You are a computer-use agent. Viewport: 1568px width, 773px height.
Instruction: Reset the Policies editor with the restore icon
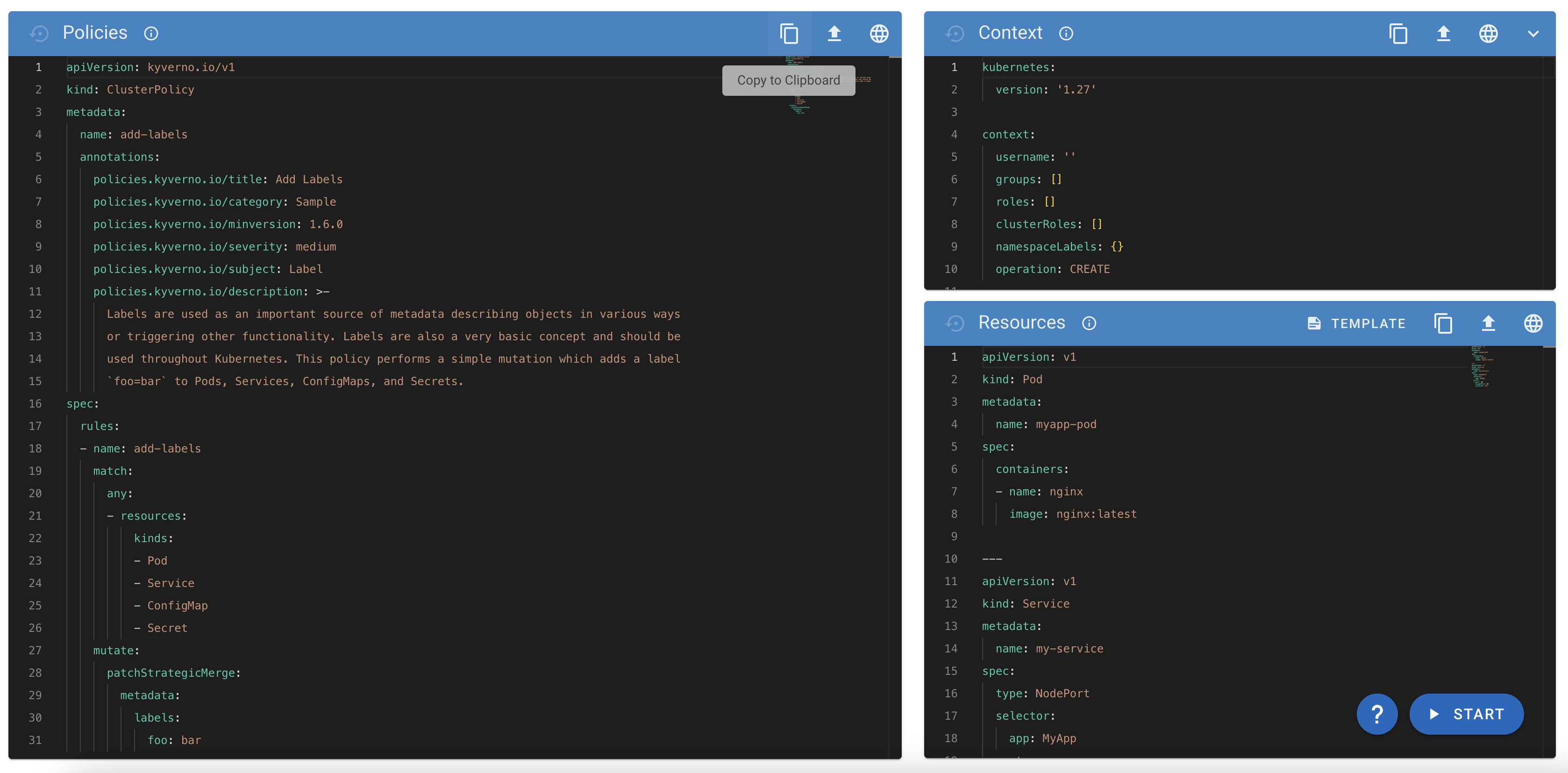[x=40, y=34]
